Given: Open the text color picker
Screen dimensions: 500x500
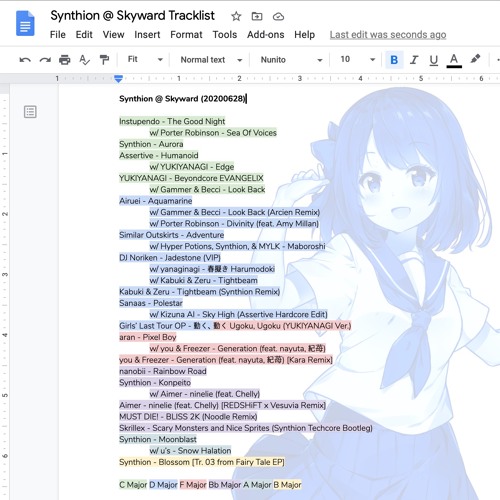Looking at the screenshot, I should [454, 60].
